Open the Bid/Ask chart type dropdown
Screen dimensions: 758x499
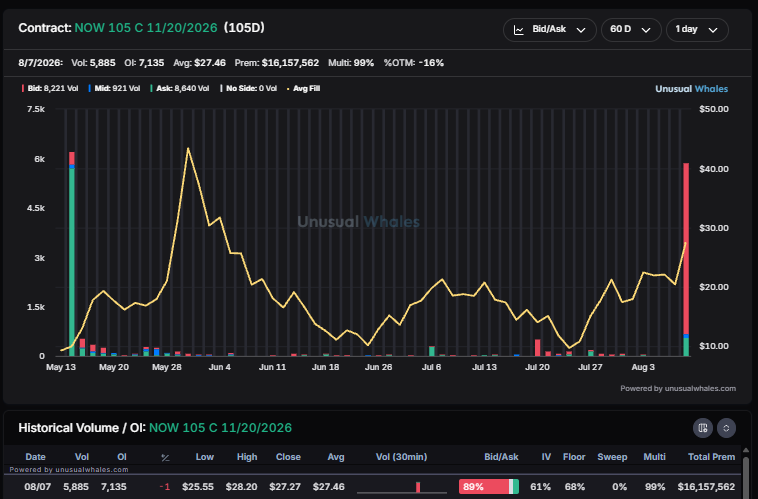click(x=550, y=30)
